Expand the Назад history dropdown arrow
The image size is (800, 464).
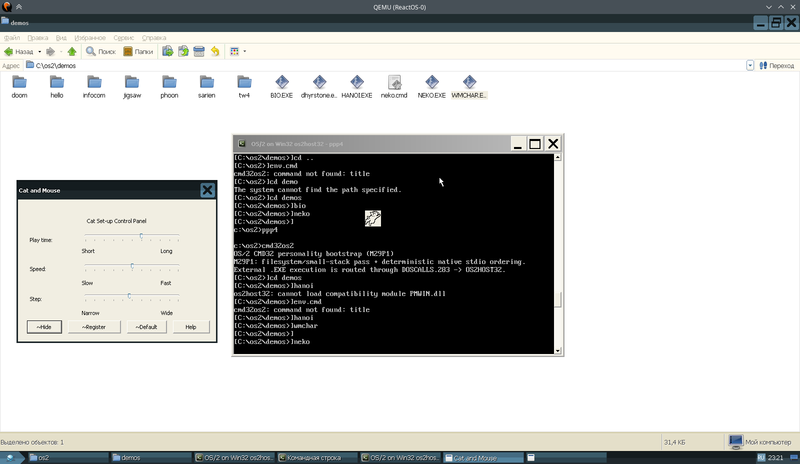click(40, 52)
